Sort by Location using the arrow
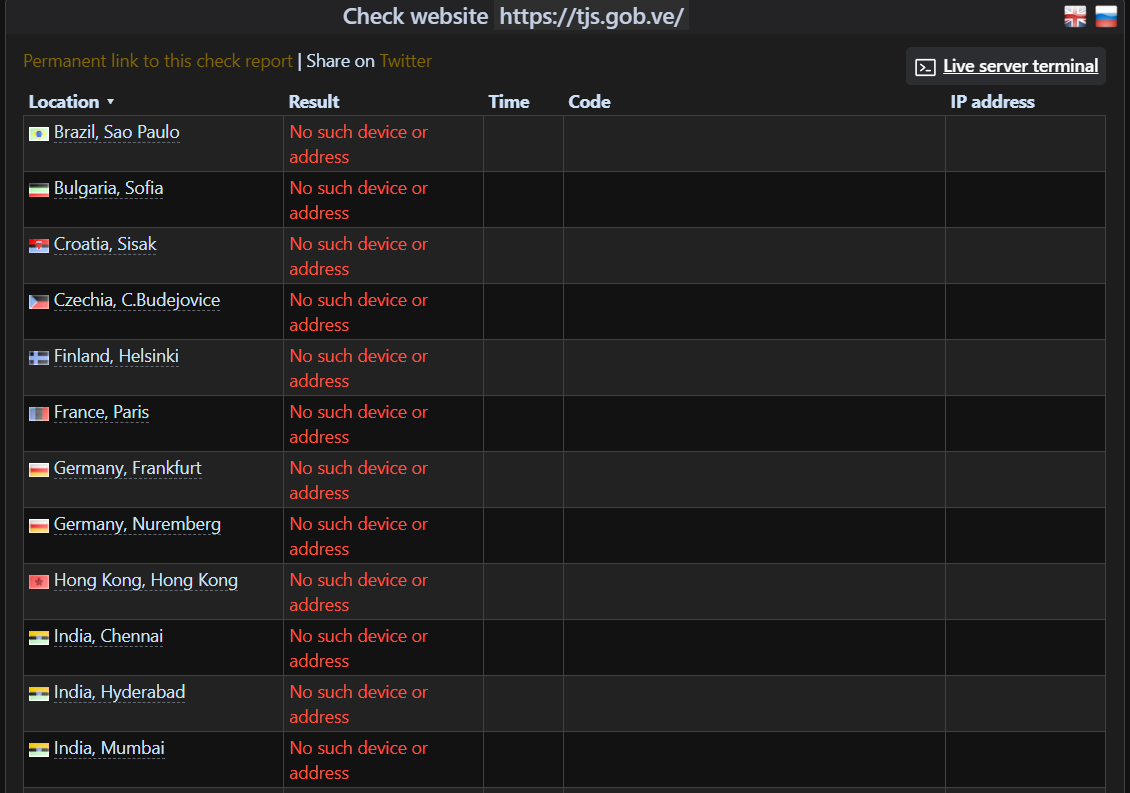1130x793 pixels. tap(110, 102)
